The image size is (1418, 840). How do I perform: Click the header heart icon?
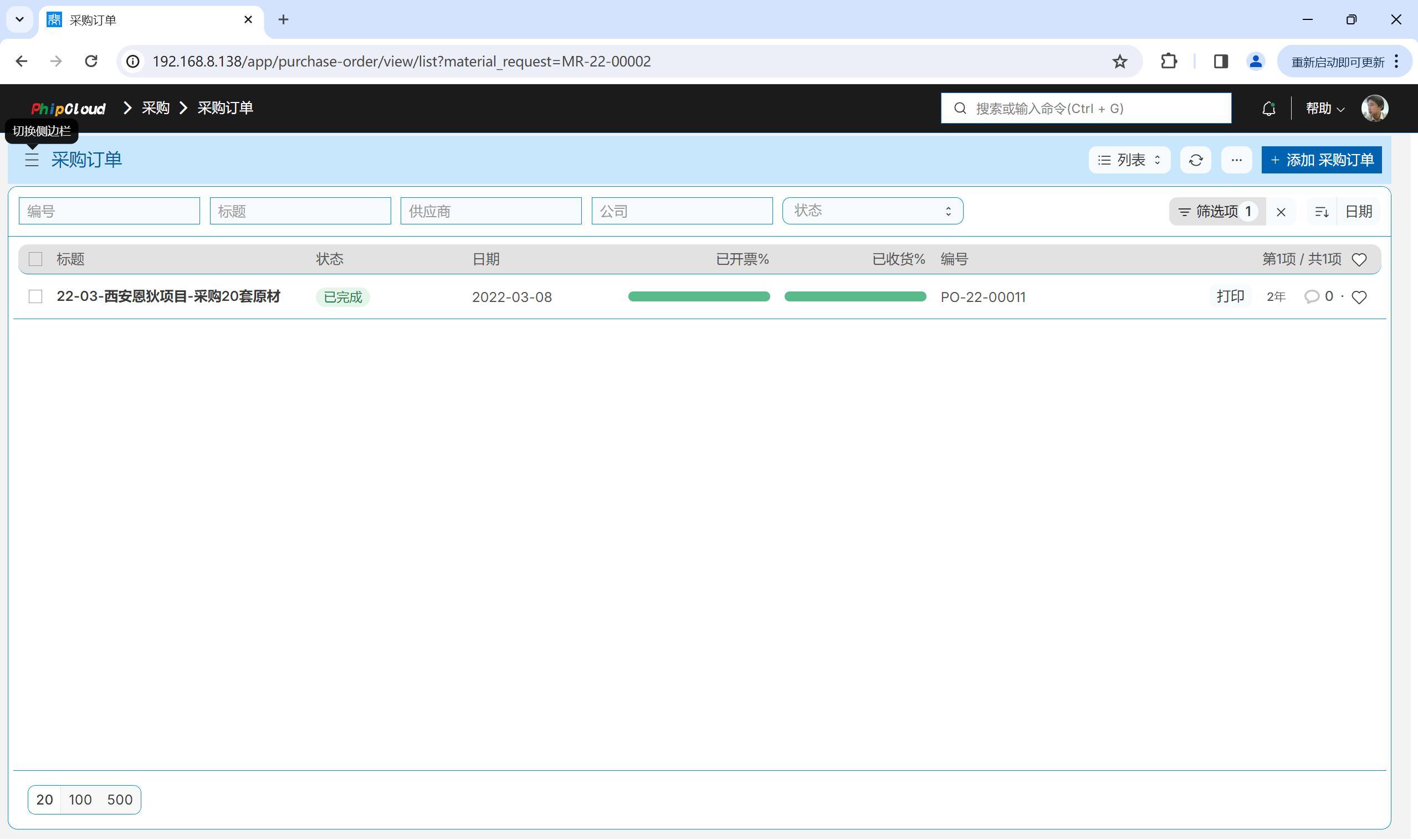click(x=1359, y=259)
